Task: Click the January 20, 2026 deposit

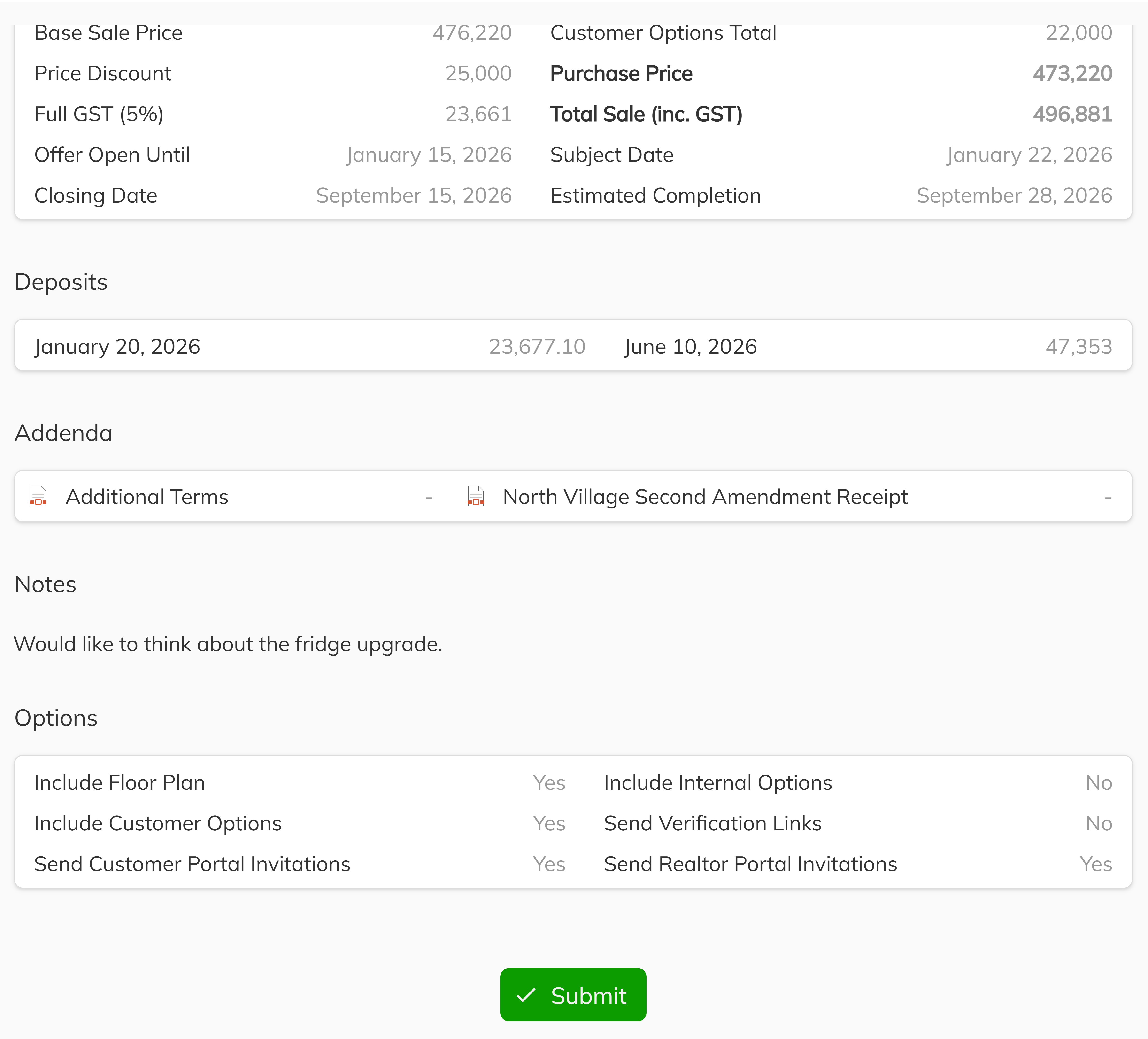Action: 117,346
